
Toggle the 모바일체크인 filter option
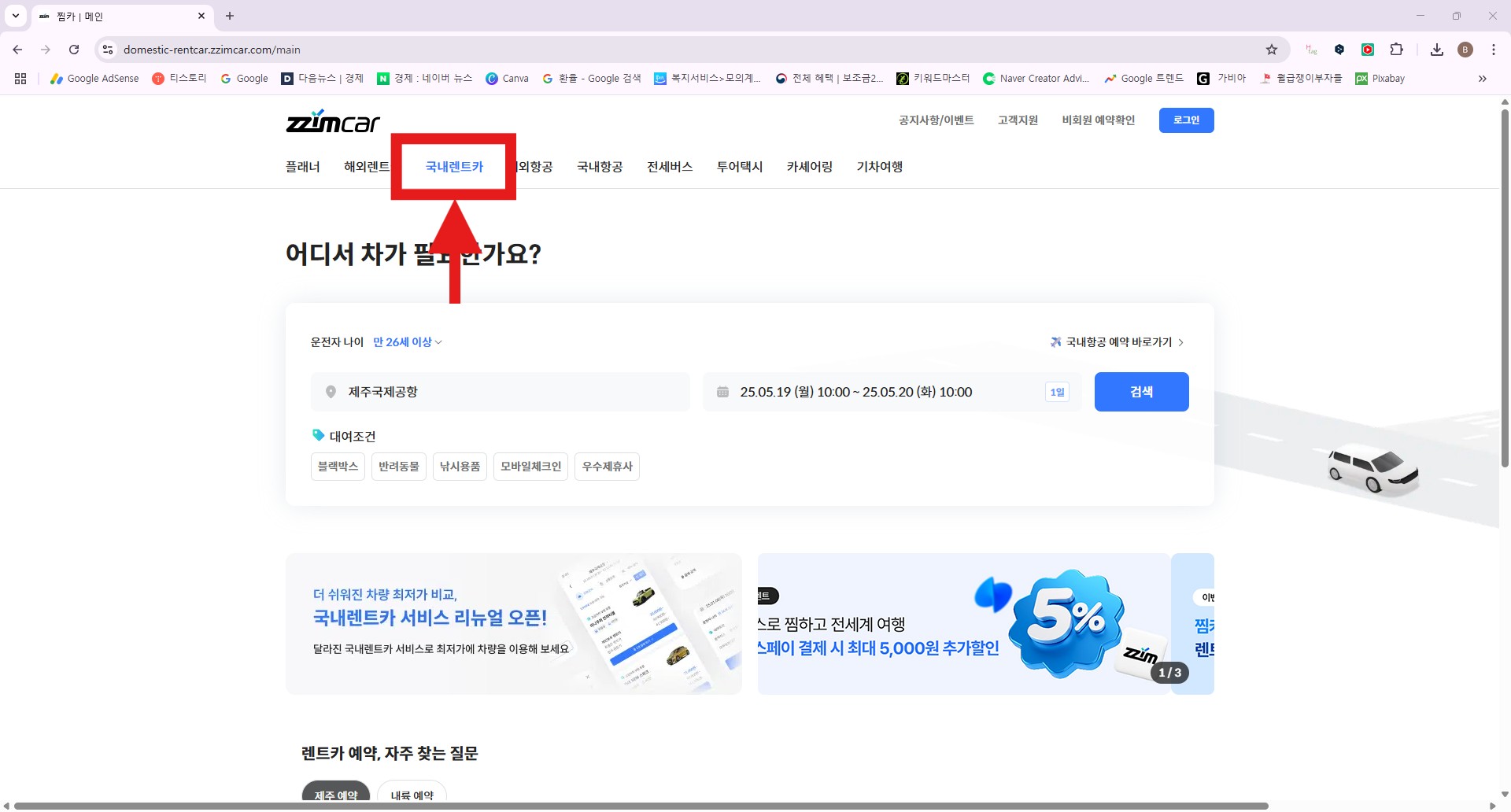click(x=530, y=466)
